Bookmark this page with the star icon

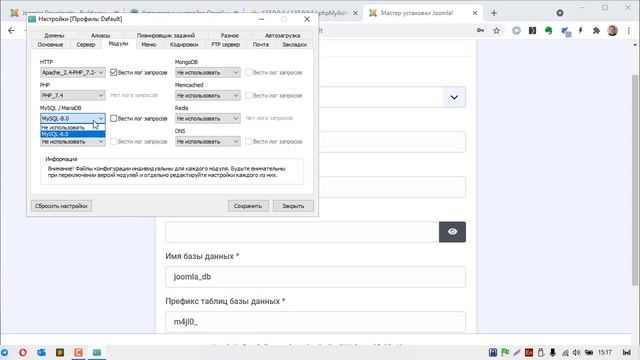pyautogui.click(x=496, y=31)
